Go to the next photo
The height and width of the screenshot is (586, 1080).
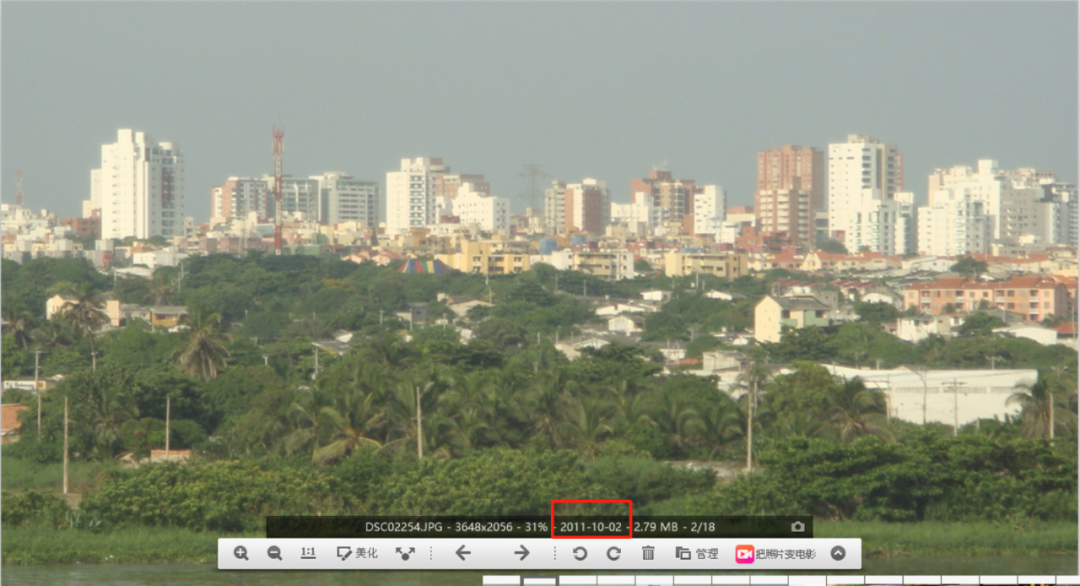pyautogui.click(x=522, y=553)
